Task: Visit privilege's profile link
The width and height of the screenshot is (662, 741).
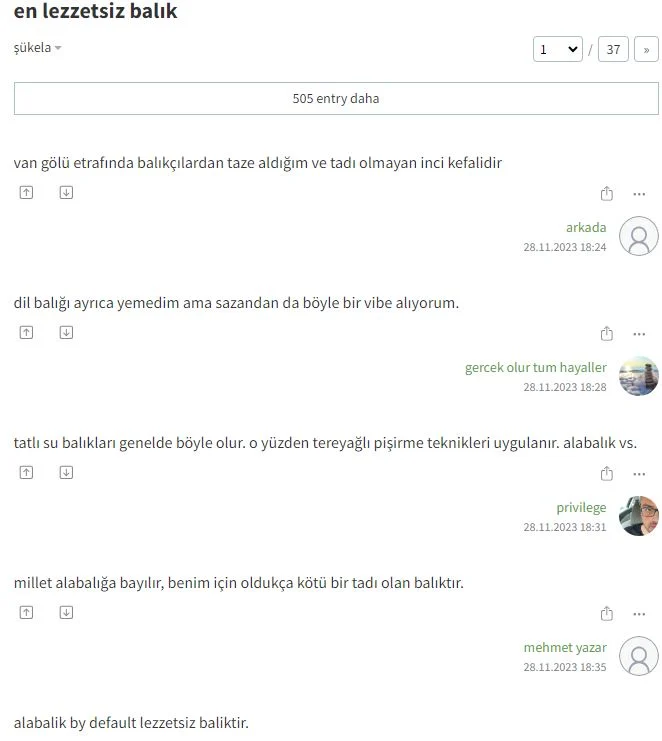Action: coord(581,507)
